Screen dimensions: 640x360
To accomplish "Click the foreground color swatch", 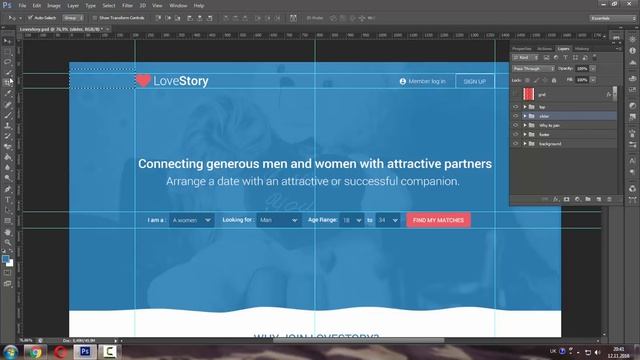I will coord(5,259).
